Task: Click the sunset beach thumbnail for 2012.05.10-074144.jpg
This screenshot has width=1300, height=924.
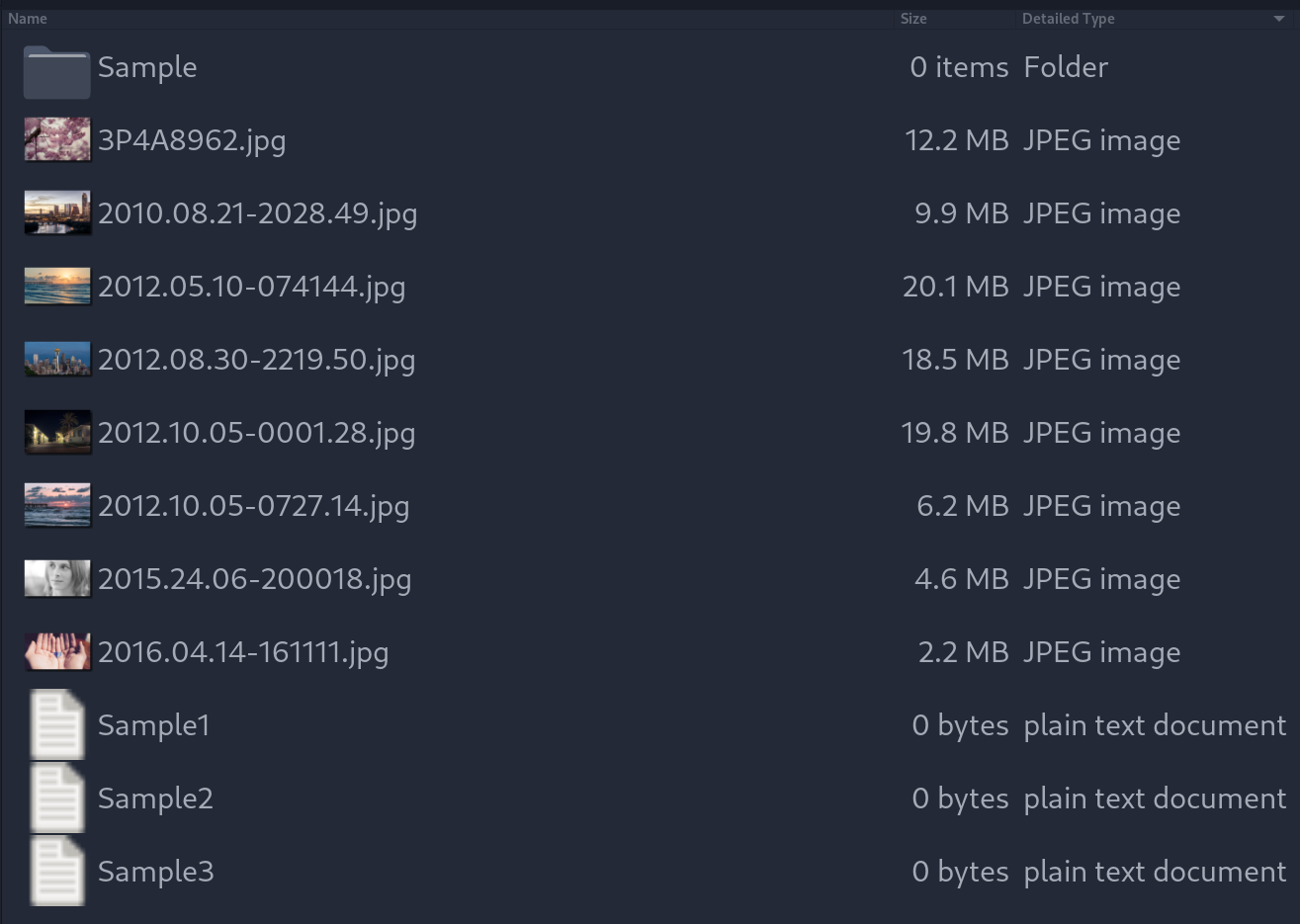Action: 56,286
